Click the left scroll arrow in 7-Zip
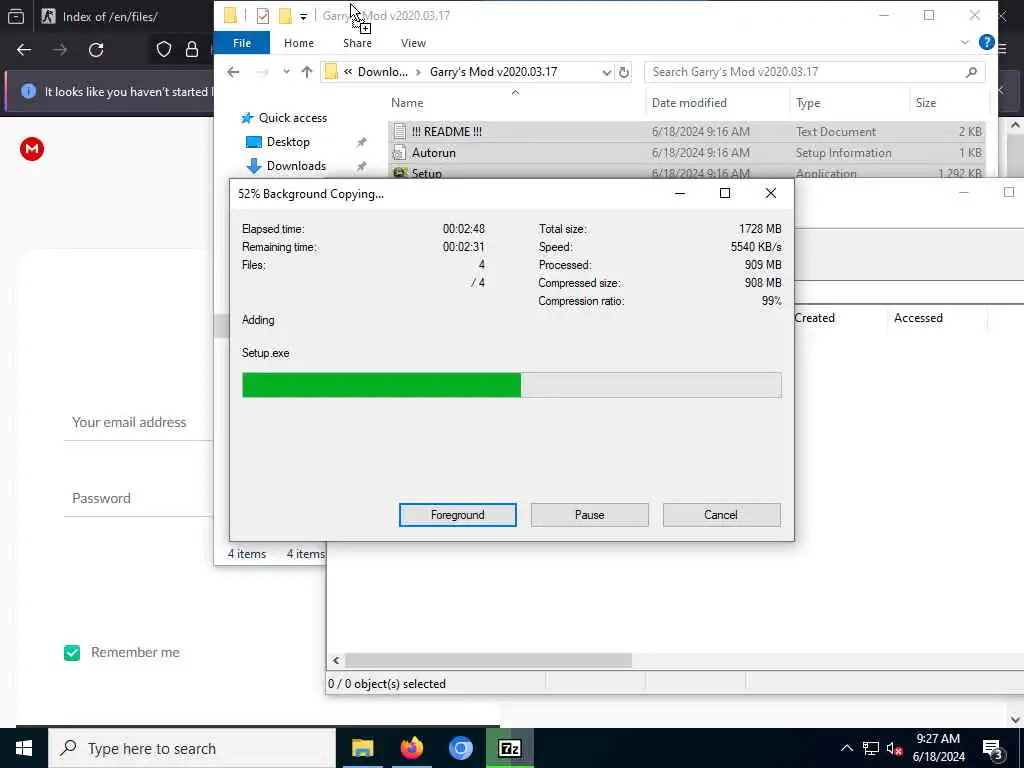The height and width of the screenshot is (768, 1024). point(336,661)
